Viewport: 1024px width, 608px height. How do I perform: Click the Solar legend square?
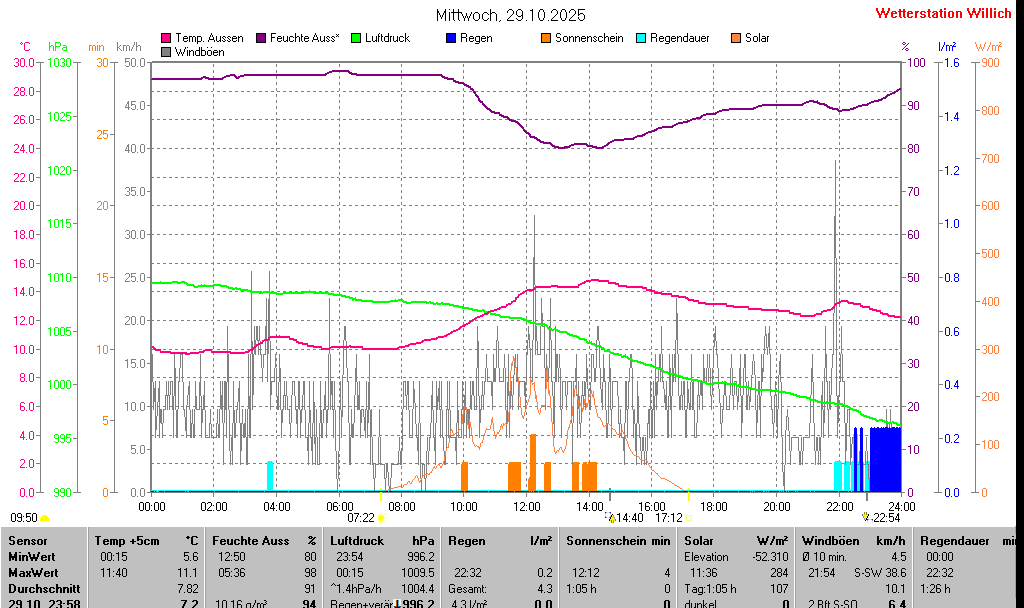[x=736, y=38]
